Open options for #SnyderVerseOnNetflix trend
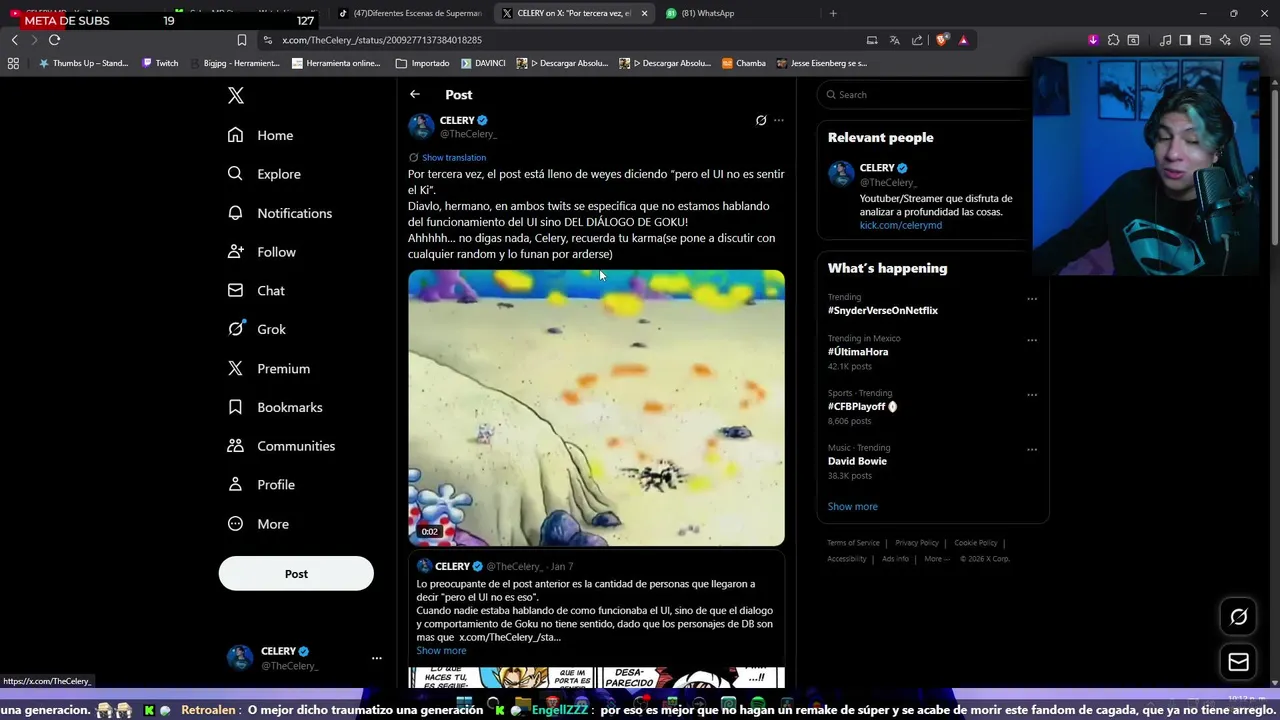Screen dimensions: 1280x720 (x=1032, y=299)
